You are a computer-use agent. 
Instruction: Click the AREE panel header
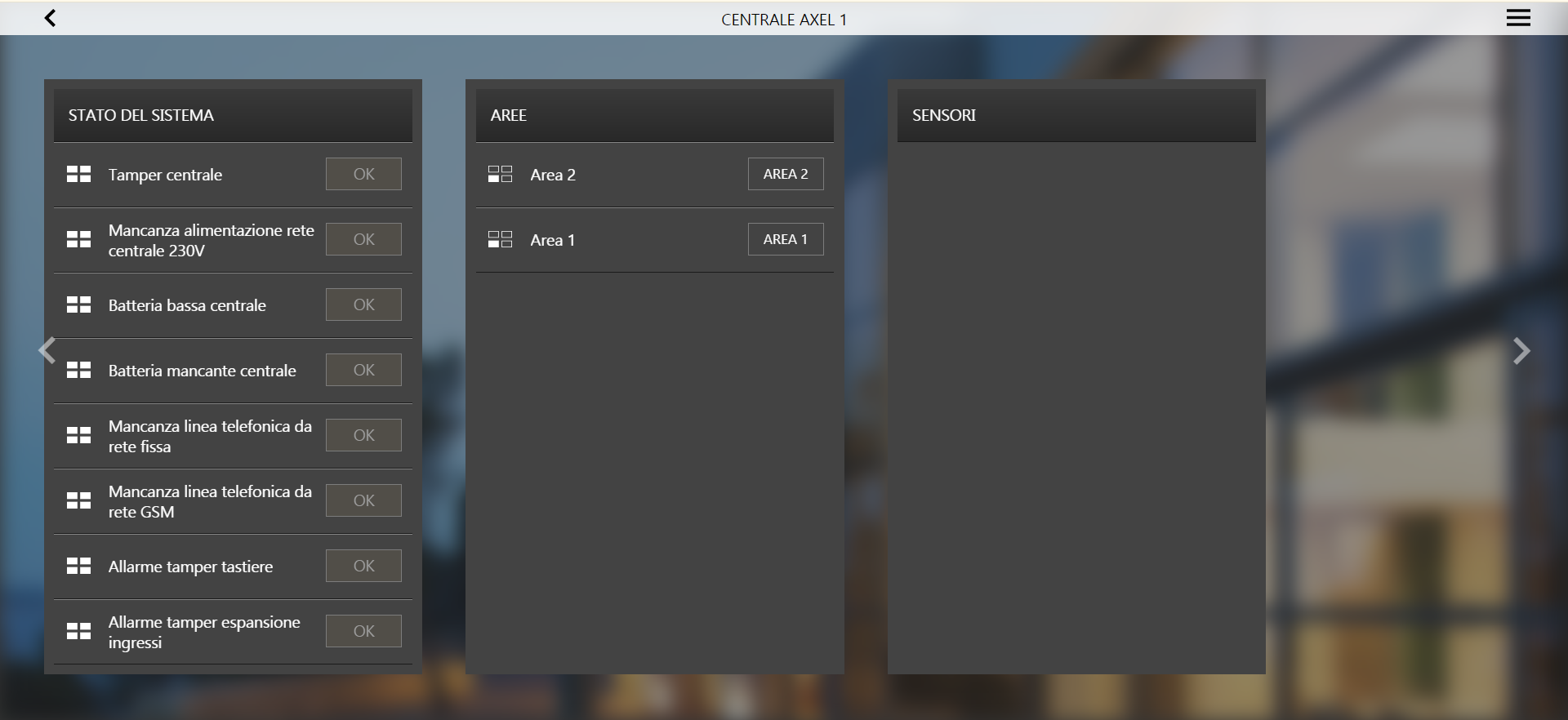coord(655,115)
